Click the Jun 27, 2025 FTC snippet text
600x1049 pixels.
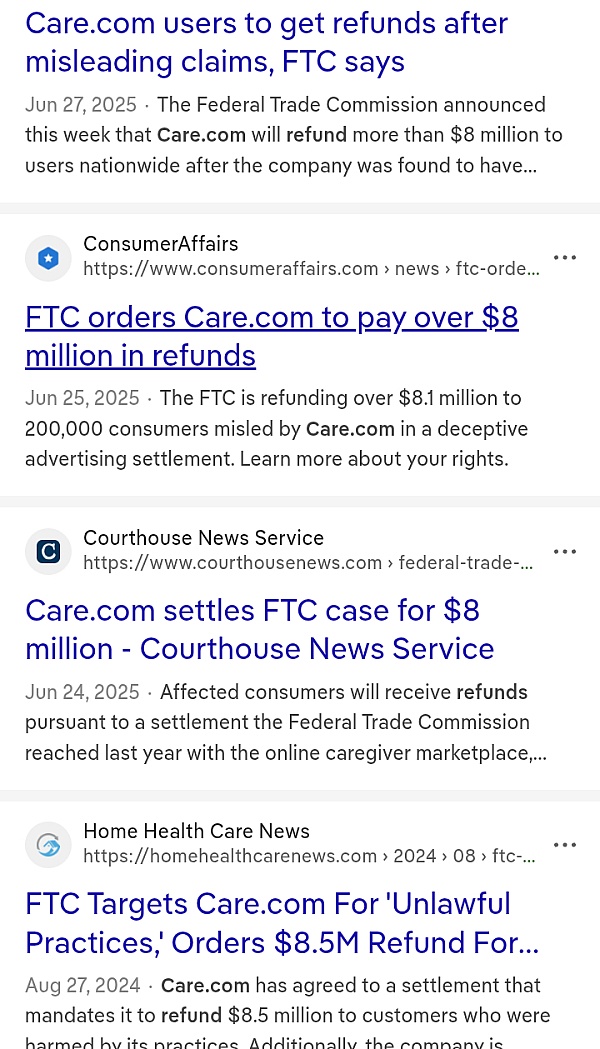pos(292,135)
